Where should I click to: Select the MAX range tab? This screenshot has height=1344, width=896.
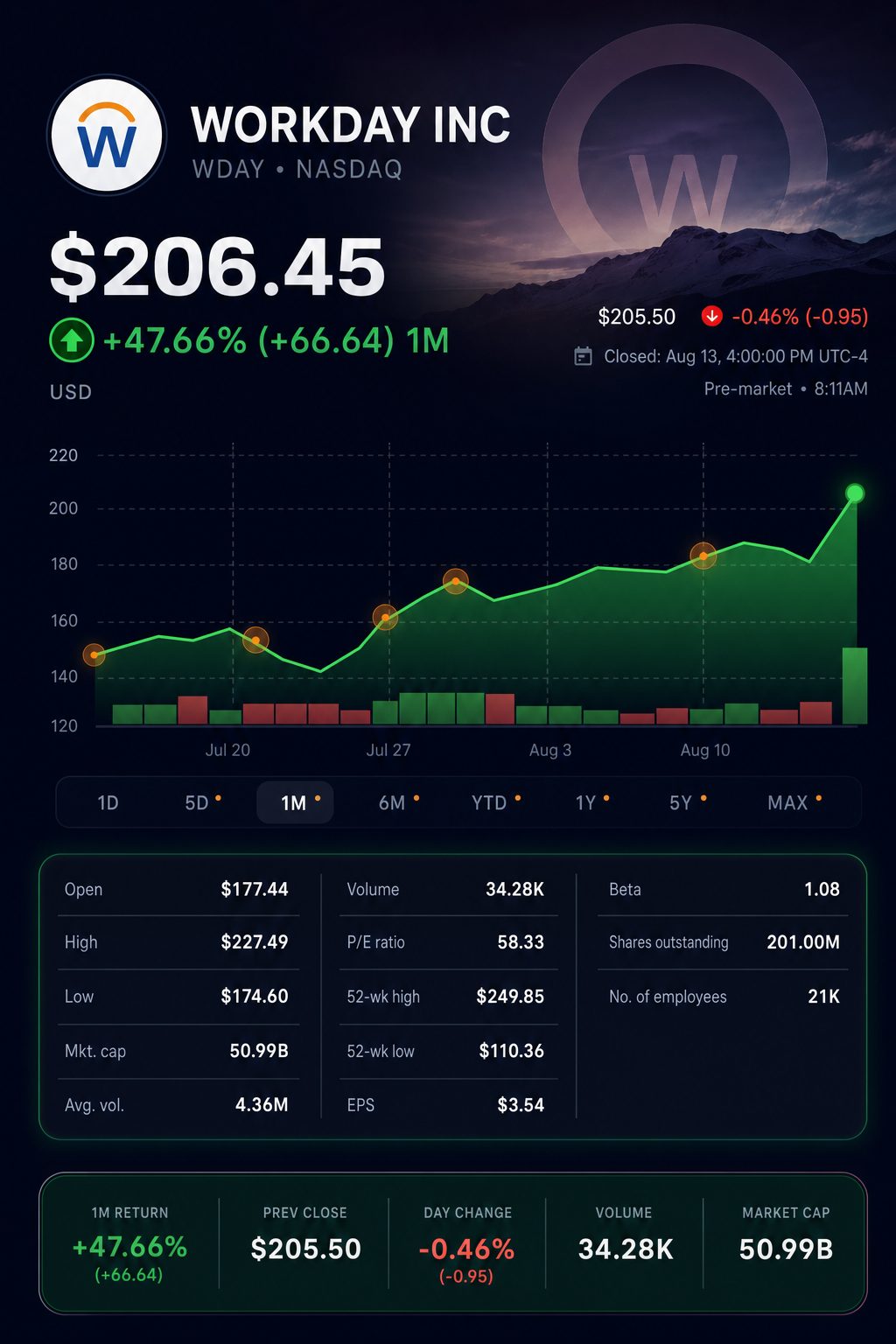[794, 802]
